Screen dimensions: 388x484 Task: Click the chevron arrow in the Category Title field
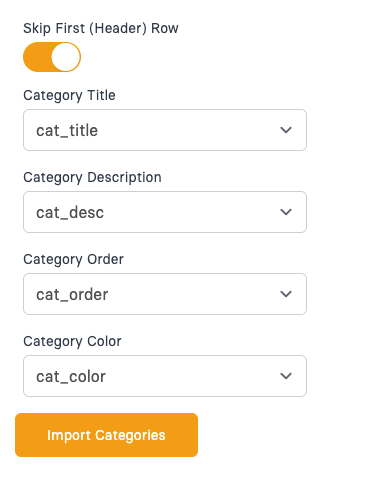(286, 130)
